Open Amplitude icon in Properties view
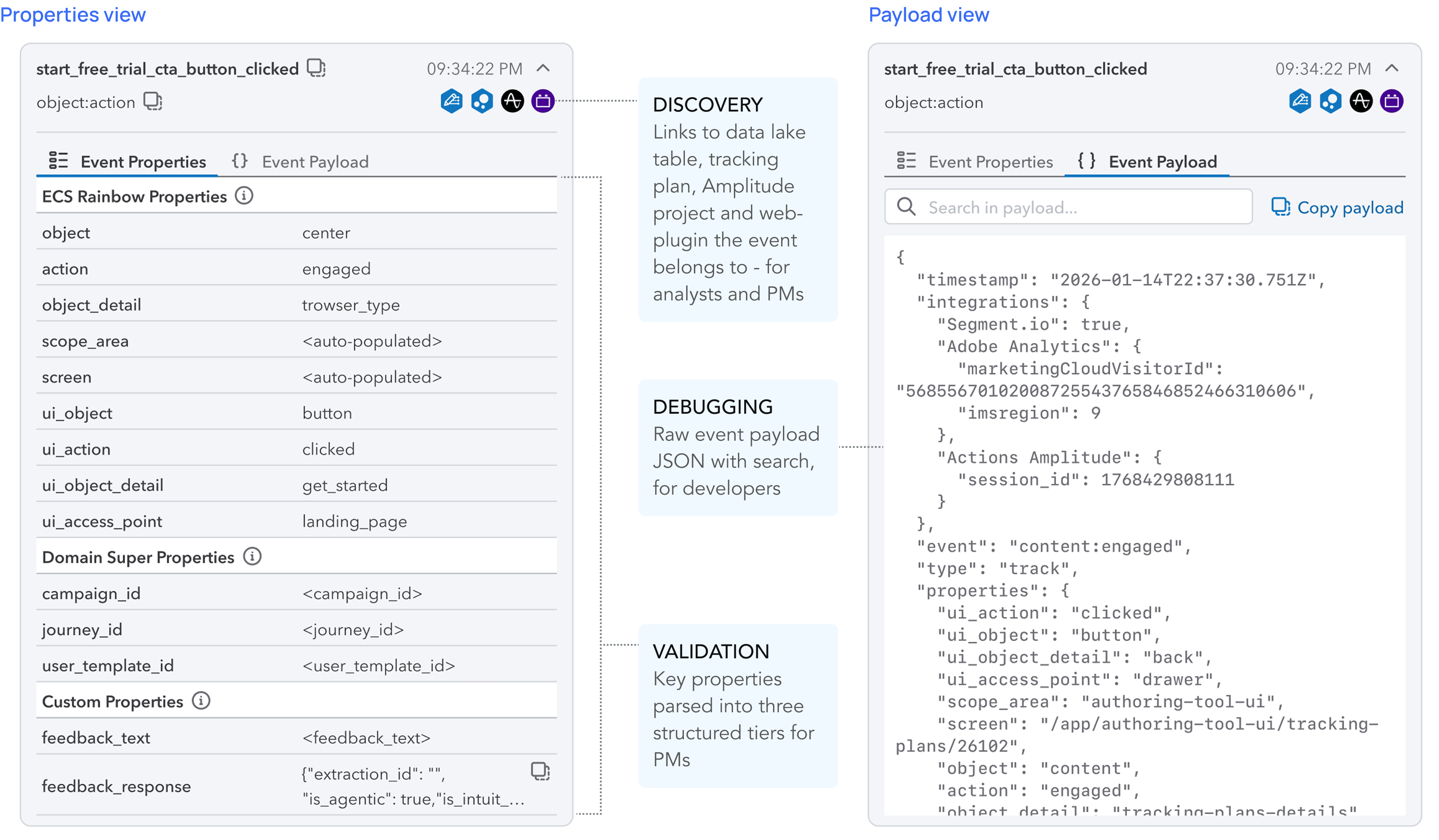1439x840 pixels. tap(512, 101)
